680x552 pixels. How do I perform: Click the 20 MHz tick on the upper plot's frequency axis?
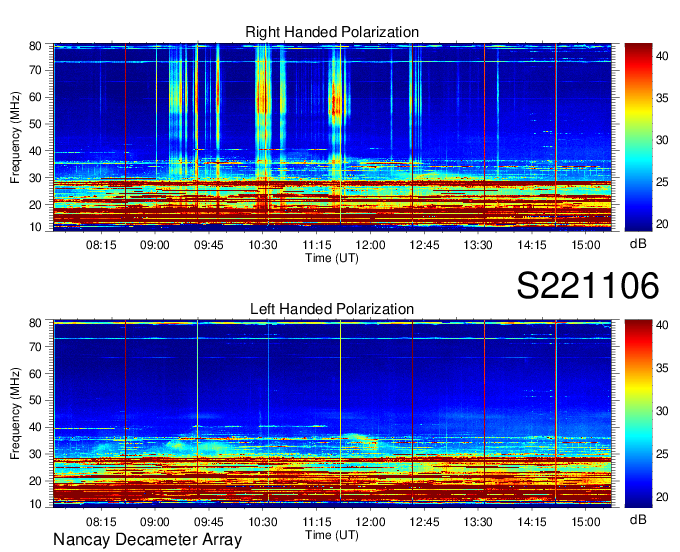coord(35,205)
